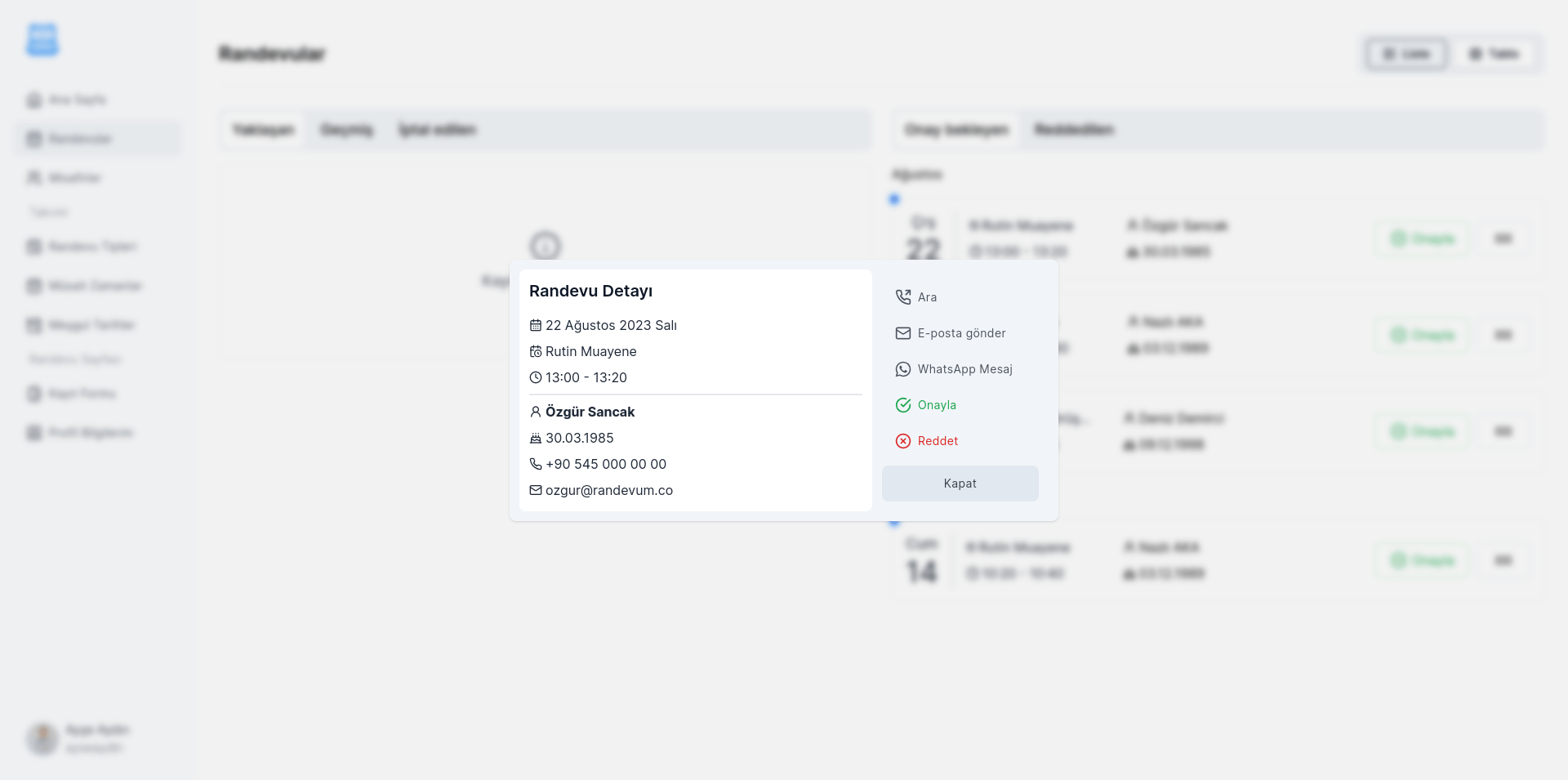The width and height of the screenshot is (1568, 780).
Task: Expand options for the 14 Cuma appointment row
Action: (1503, 560)
